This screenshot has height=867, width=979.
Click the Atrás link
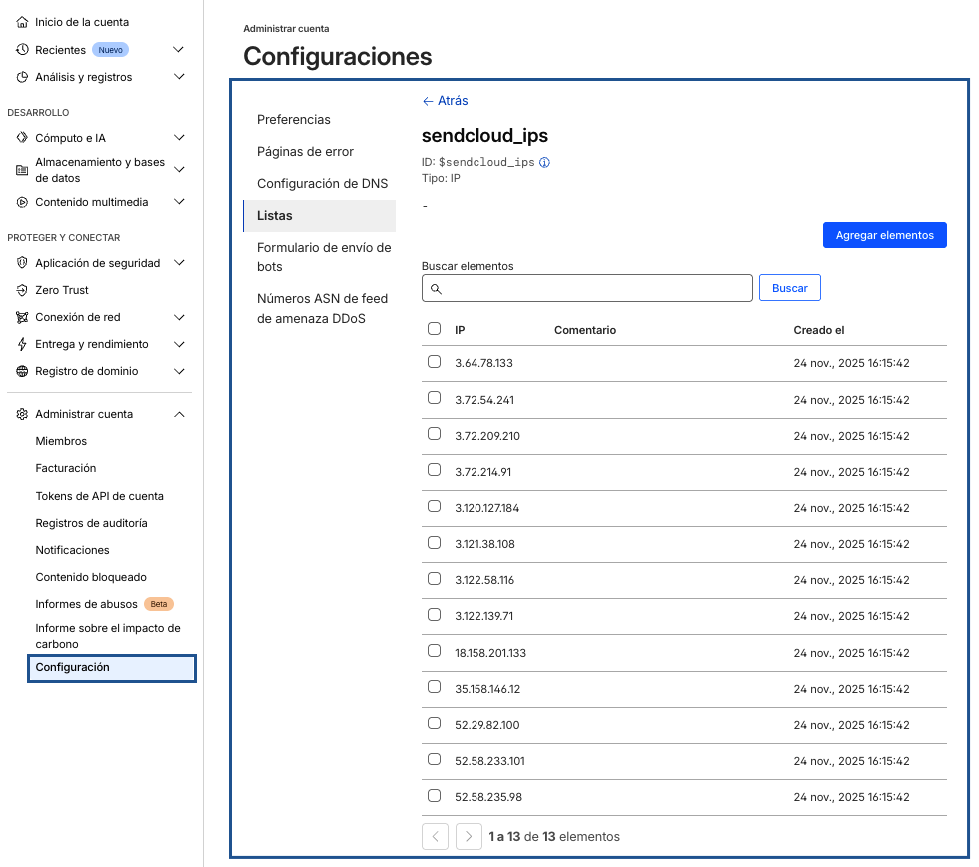(x=444, y=100)
